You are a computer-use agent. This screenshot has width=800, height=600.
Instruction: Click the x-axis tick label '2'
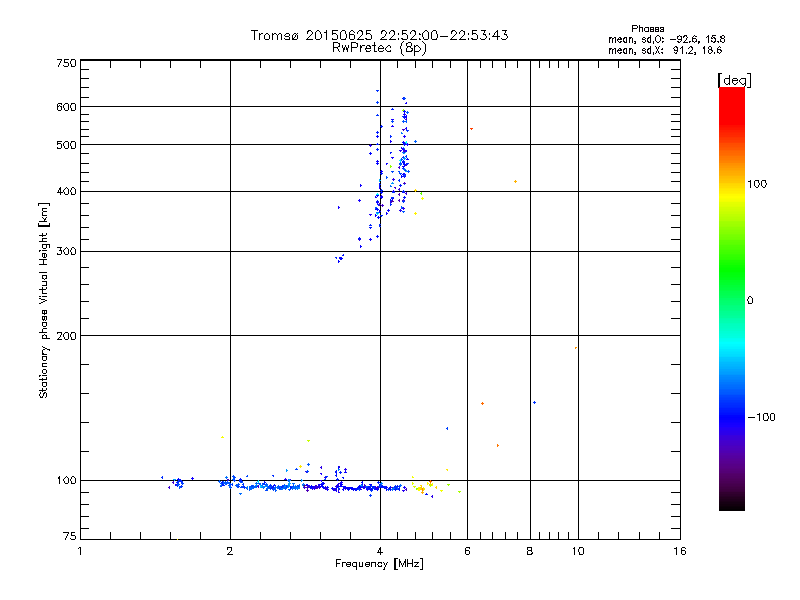tap(230, 551)
